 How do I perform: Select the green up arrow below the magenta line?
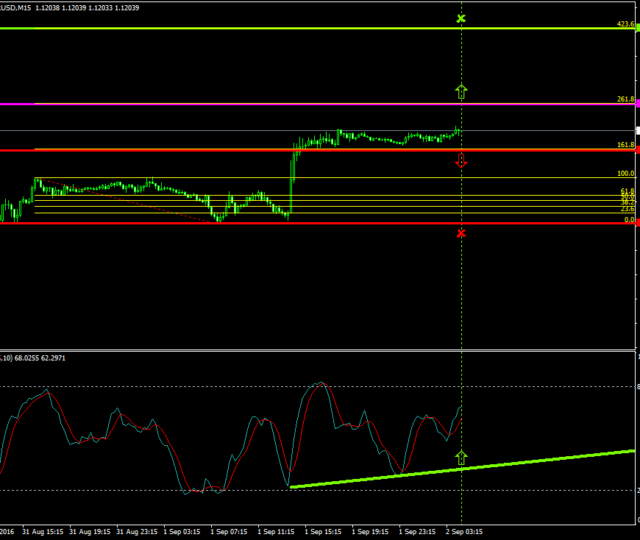click(x=461, y=92)
